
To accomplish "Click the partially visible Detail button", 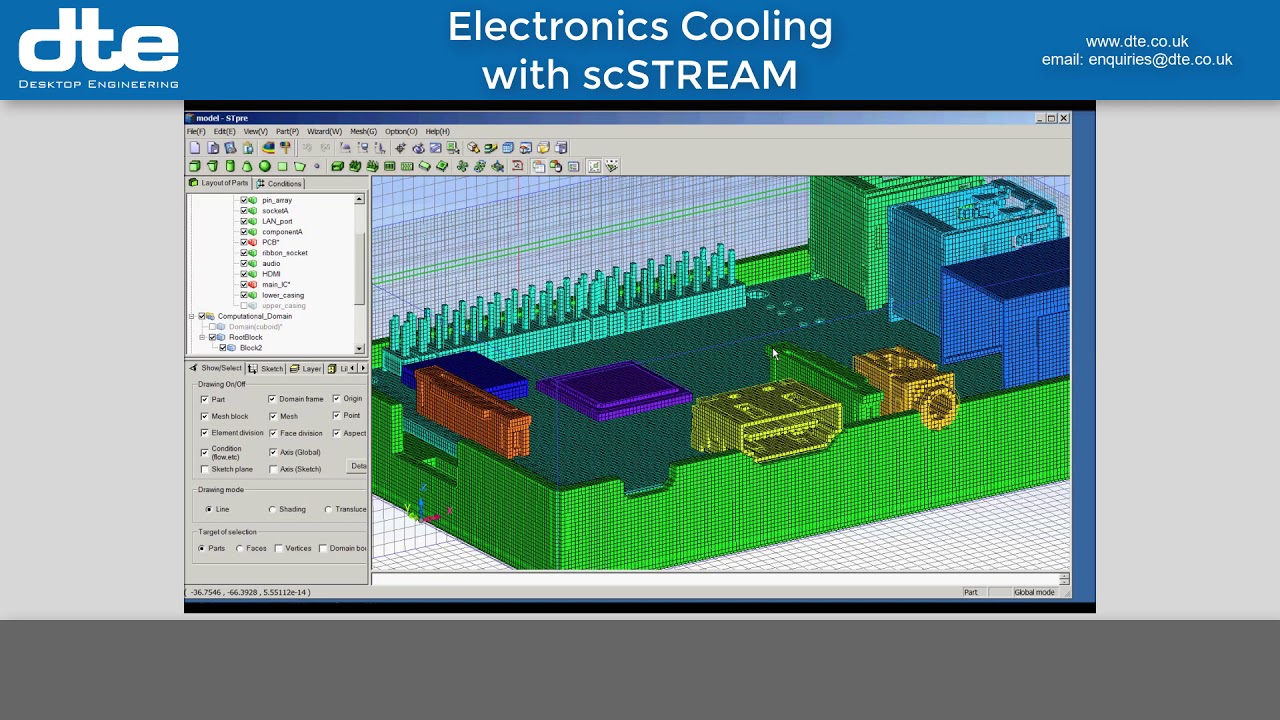I will 358,466.
